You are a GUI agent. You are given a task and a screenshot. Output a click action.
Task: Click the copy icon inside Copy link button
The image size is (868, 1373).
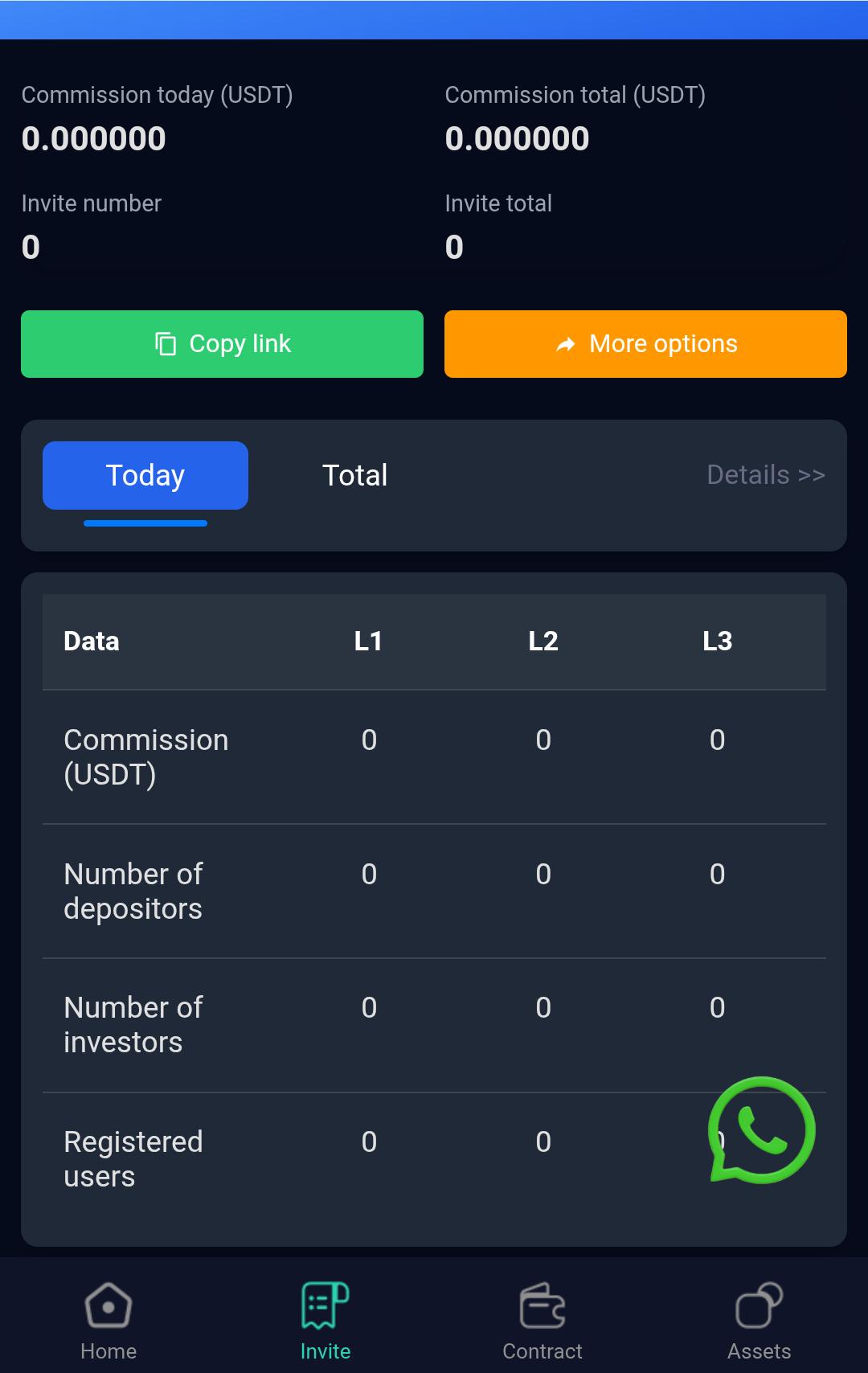pos(165,343)
